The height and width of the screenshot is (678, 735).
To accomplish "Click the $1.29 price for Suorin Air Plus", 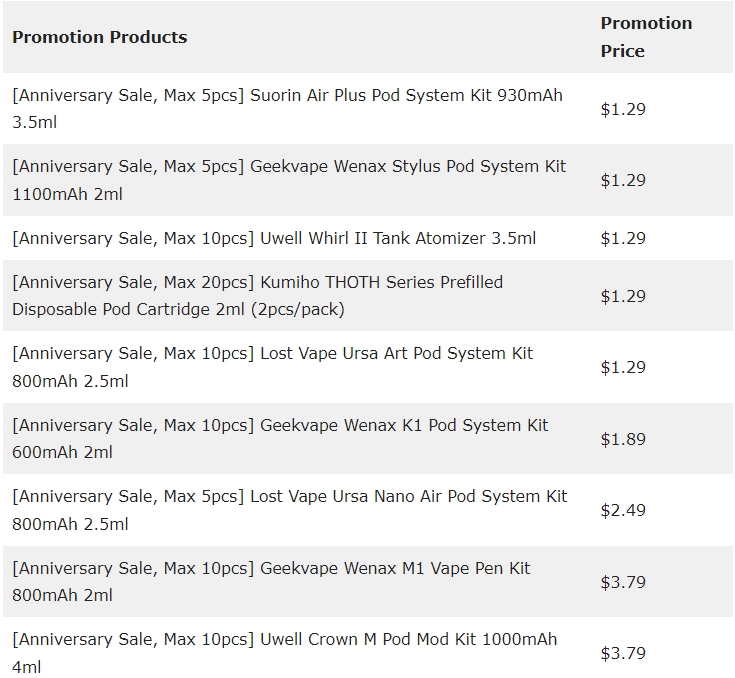I will tap(623, 109).
